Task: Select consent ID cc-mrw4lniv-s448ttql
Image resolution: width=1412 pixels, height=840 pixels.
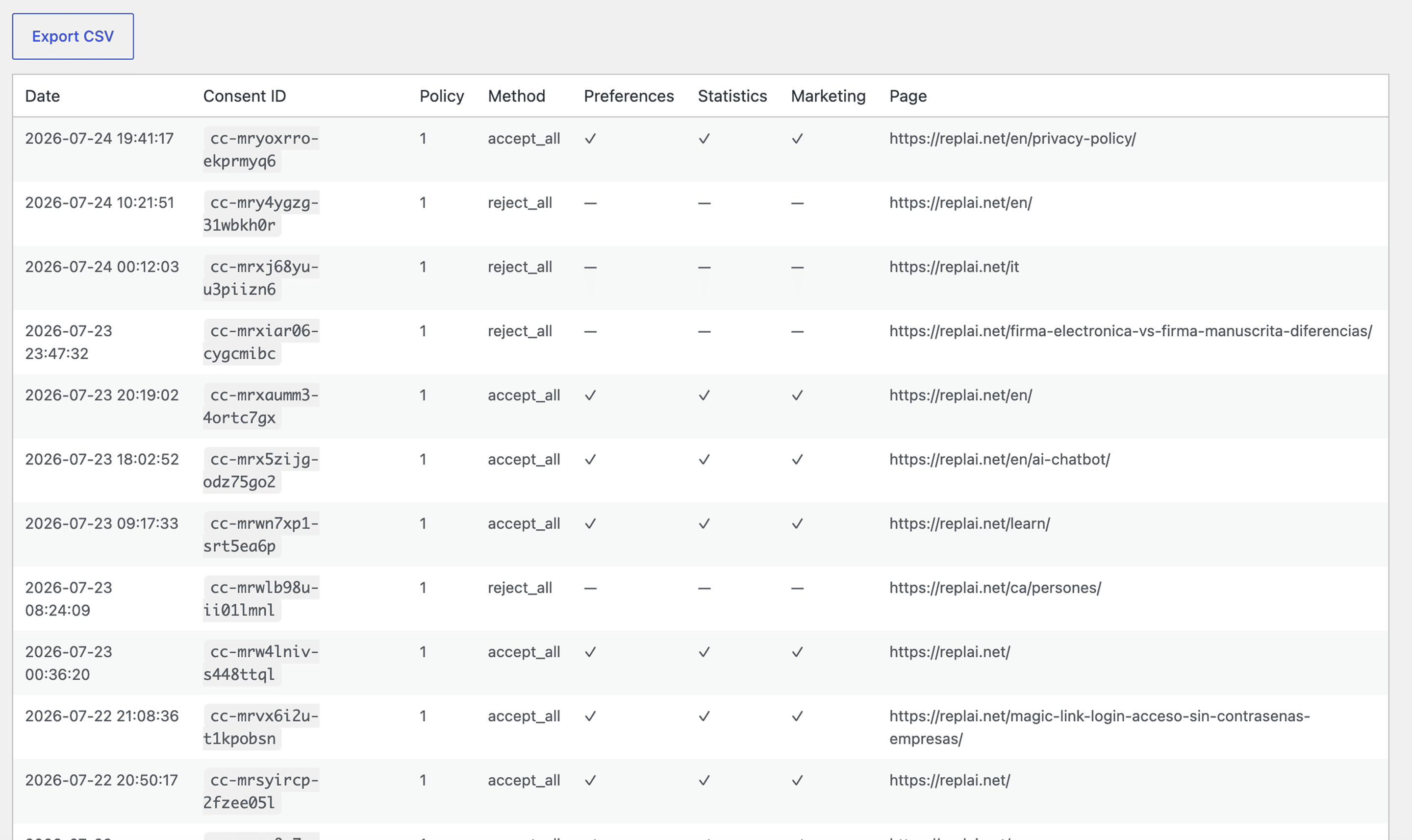Action: click(x=261, y=663)
